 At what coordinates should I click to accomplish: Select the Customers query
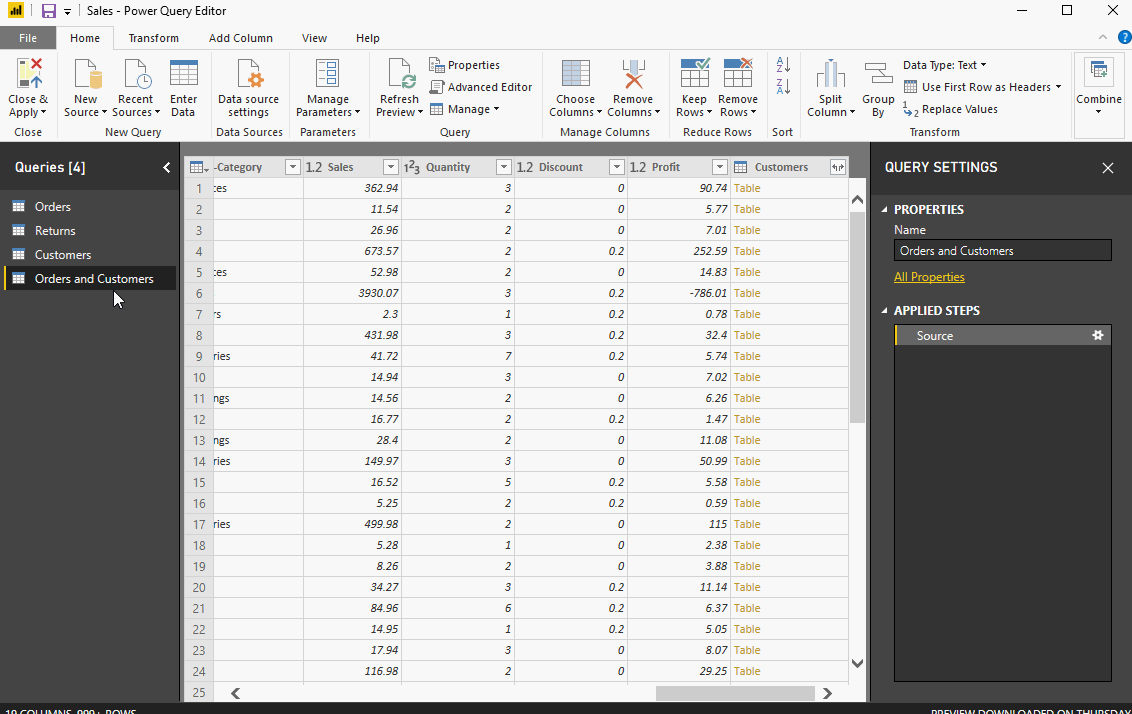[x=90, y=255]
